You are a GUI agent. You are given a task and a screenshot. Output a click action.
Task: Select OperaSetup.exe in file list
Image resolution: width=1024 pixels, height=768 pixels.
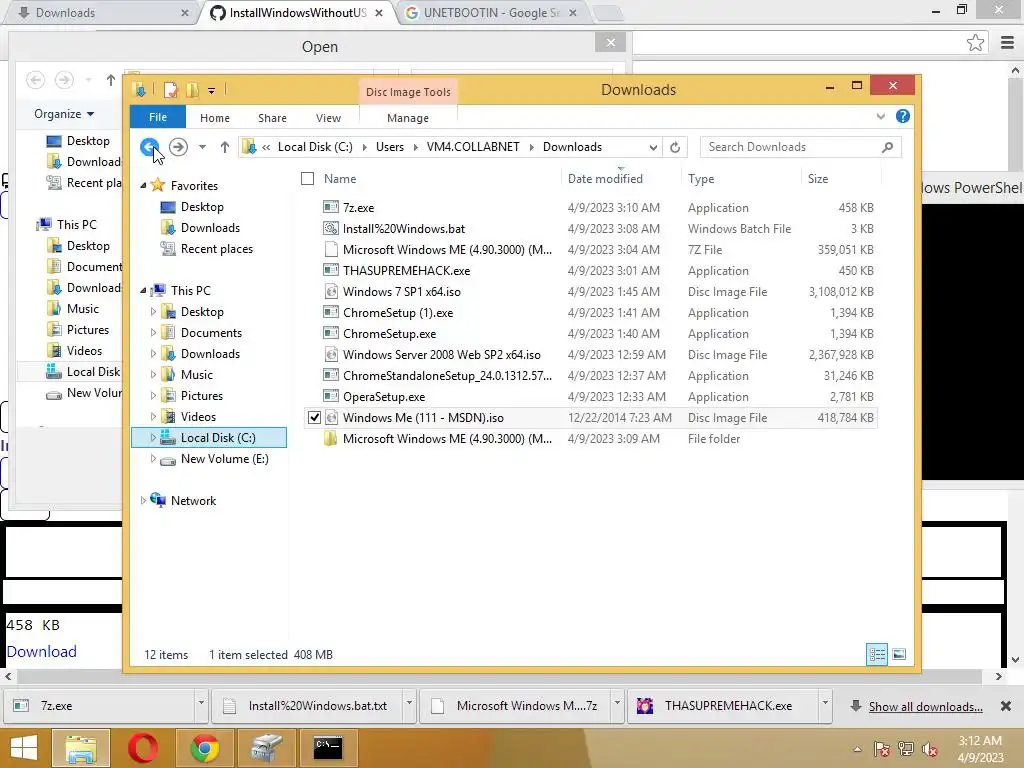click(x=384, y=396)
